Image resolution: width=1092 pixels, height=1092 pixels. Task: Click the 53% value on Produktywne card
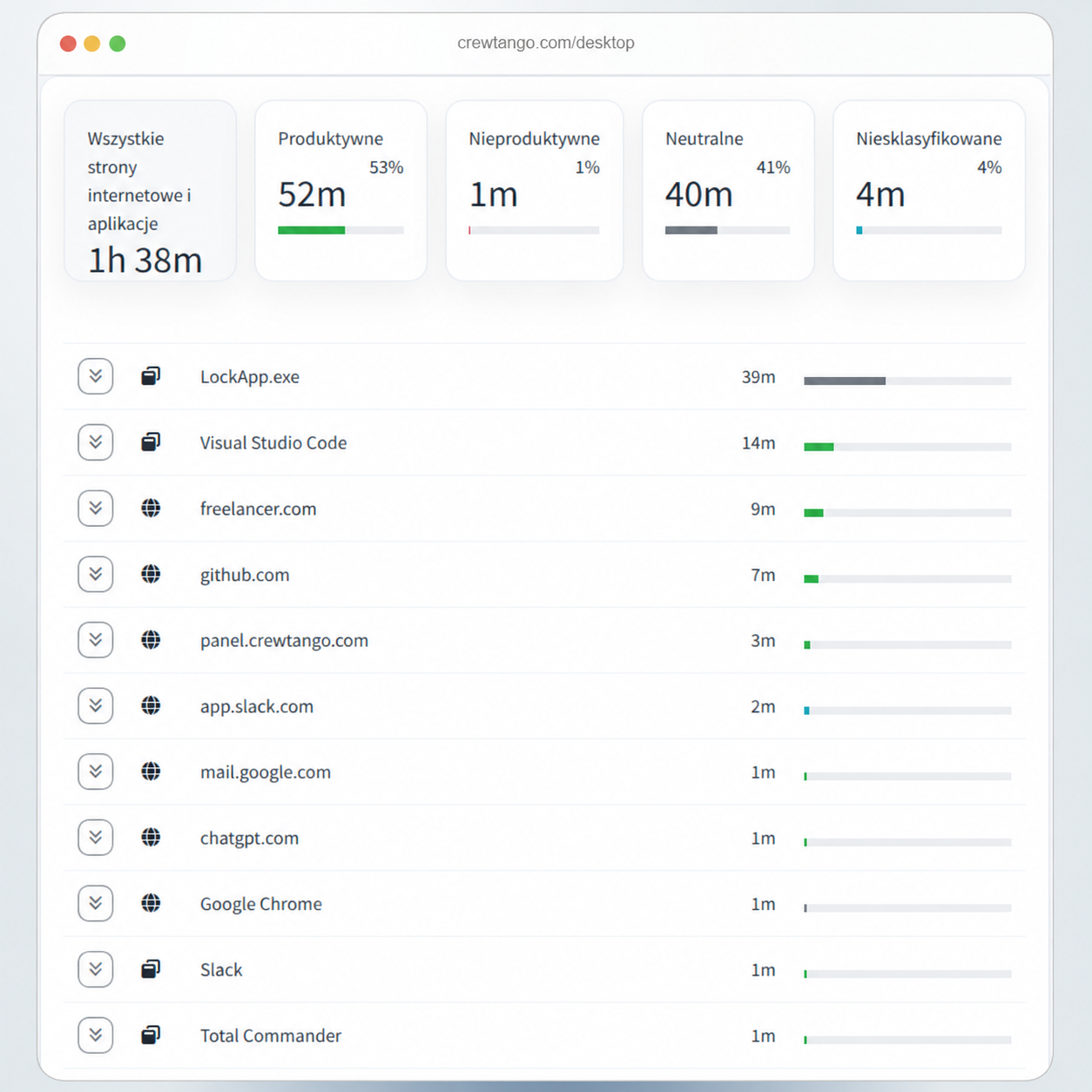(387, 167)
